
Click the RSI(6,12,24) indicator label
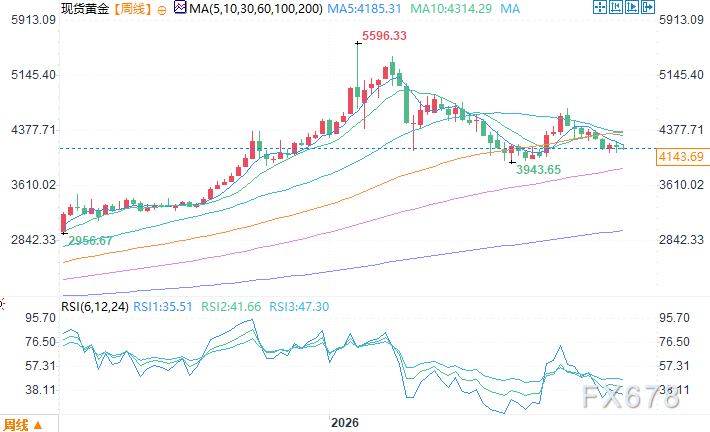coord(95,307)
